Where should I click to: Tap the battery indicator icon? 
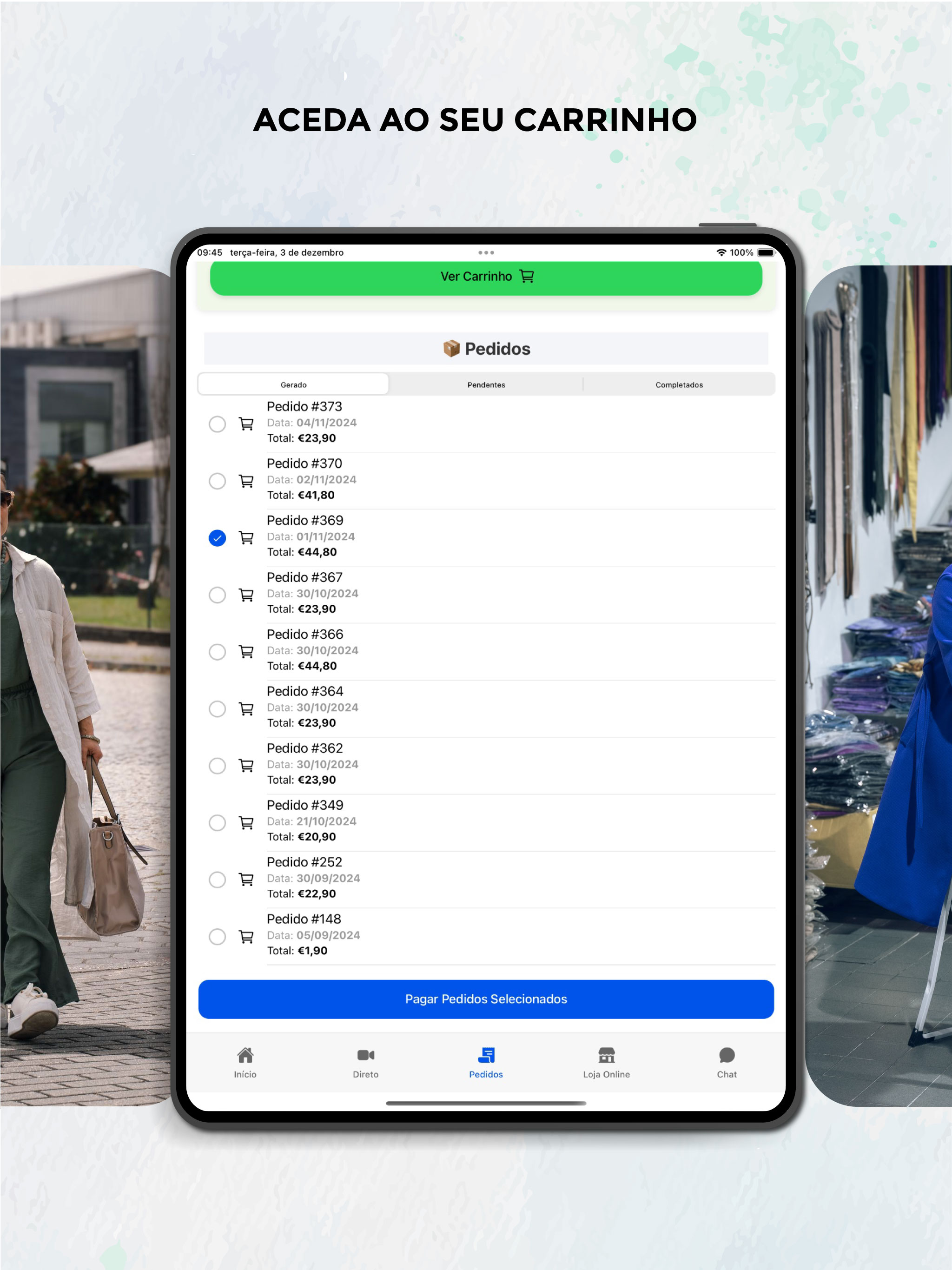click(766, 252)
